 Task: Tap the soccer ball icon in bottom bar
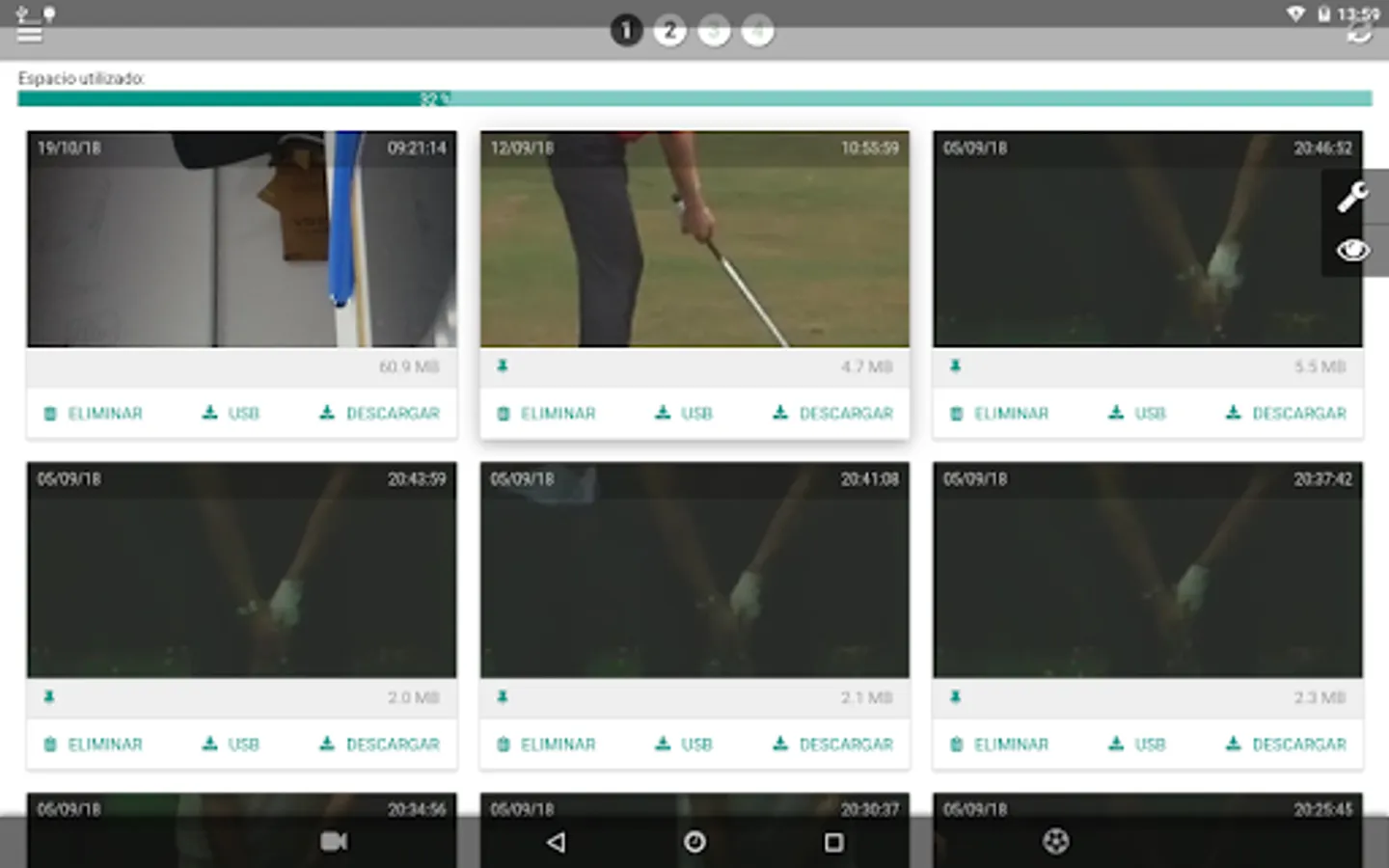click(x=1056, y=842)
